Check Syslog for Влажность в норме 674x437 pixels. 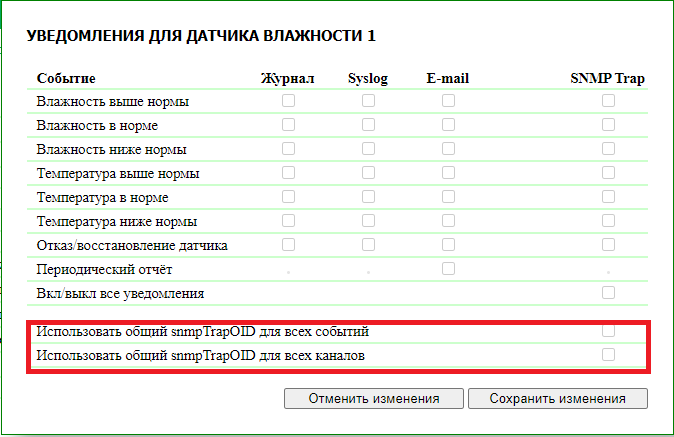tap(368, 125)
